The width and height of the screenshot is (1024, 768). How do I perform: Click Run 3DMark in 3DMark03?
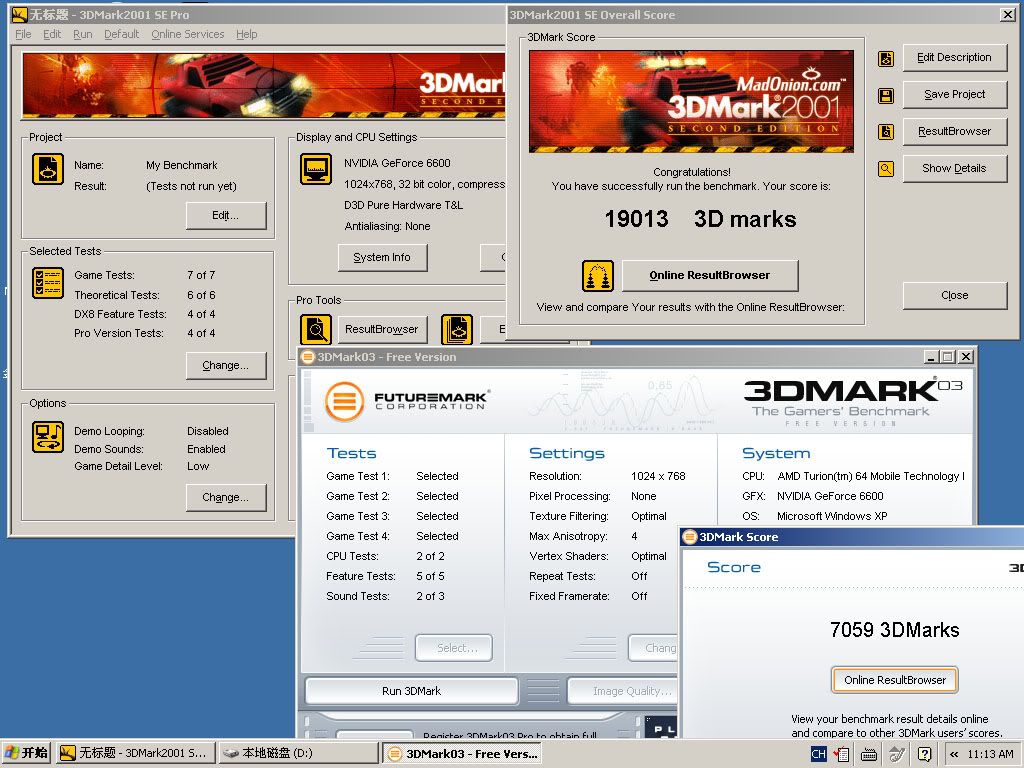[x=411, y=691]
